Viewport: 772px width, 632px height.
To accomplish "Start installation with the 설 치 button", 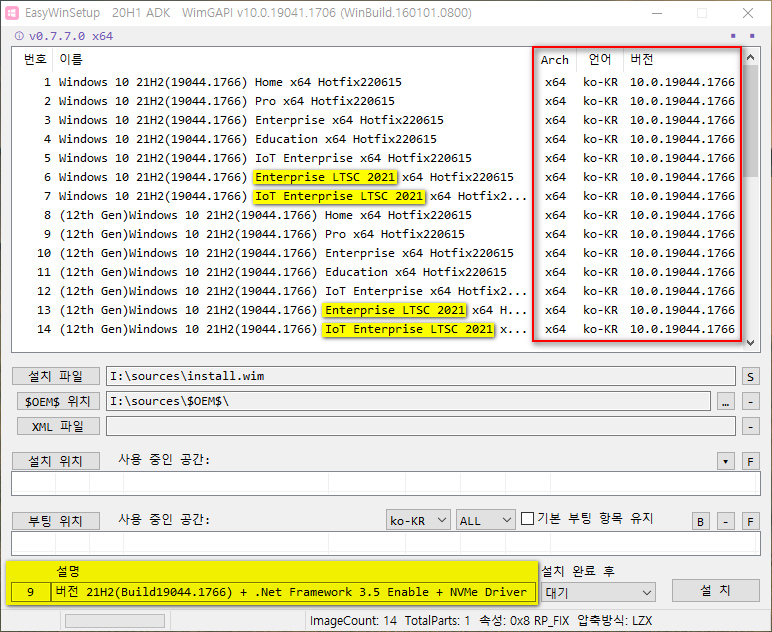I will pyautogui.click(x=715, y=590).
